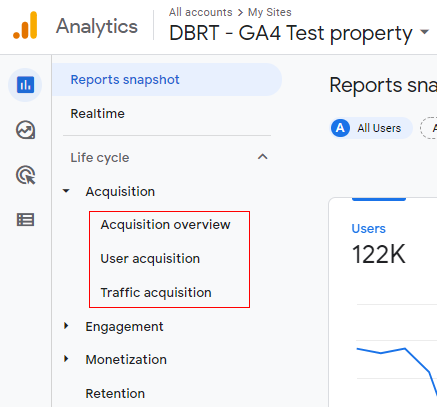Collapse the Acquisition tree arrow
The width and height of the screenshot is (437, 407).
click(x=66, y=191)
